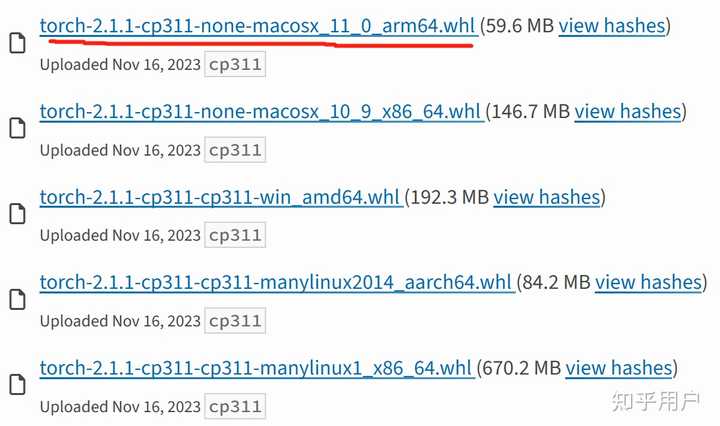Click file icon beside macosx_10_9_x86_64 wheel
Viewport: 720px width, 426px height.
pos(17,129)
